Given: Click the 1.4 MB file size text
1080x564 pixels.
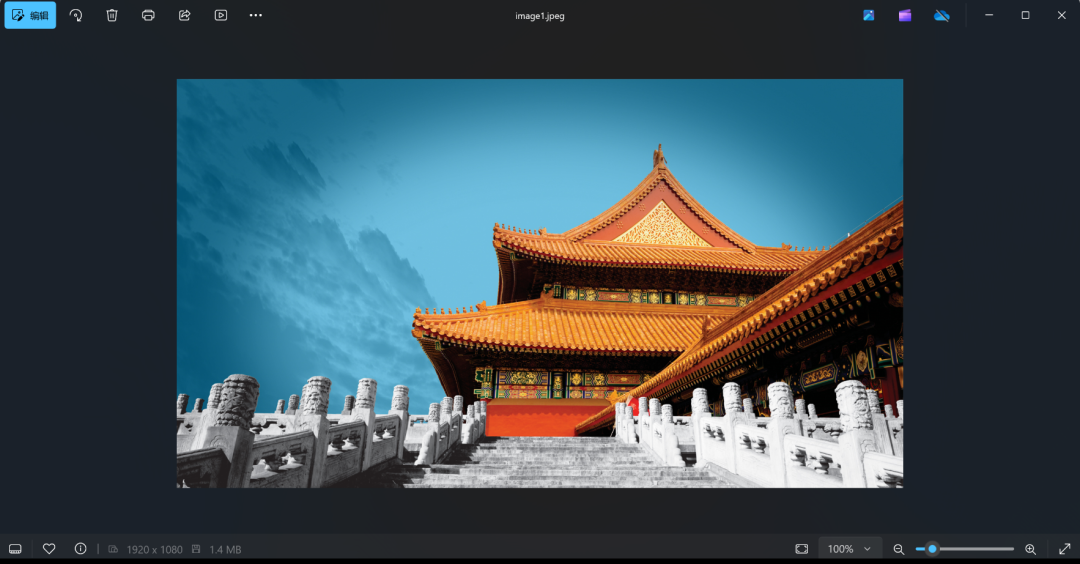Looking at the screenshot, I should [225, 550].
